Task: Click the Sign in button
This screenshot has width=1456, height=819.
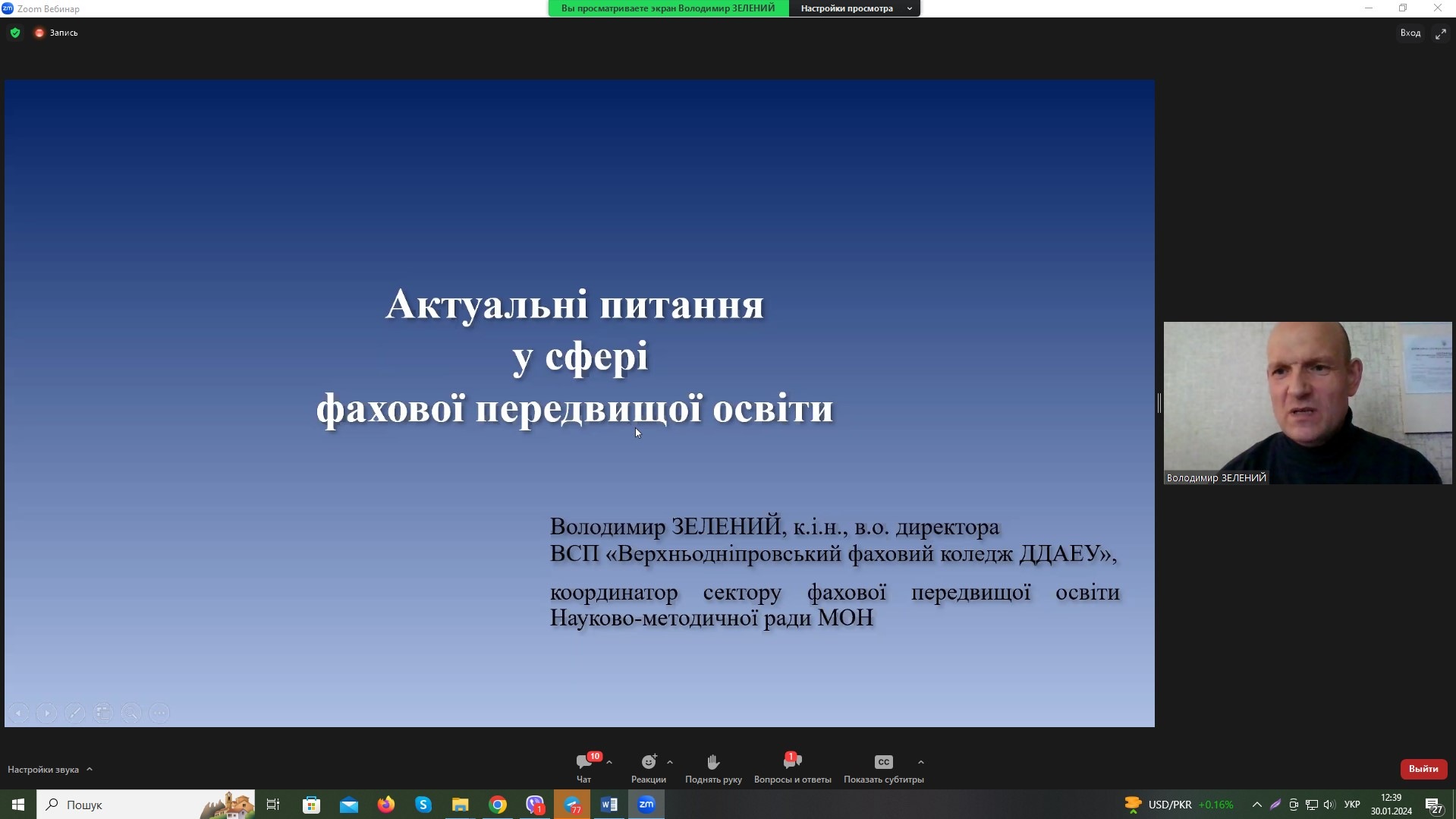Action: pyautogui.click(x=1410, y=33)
